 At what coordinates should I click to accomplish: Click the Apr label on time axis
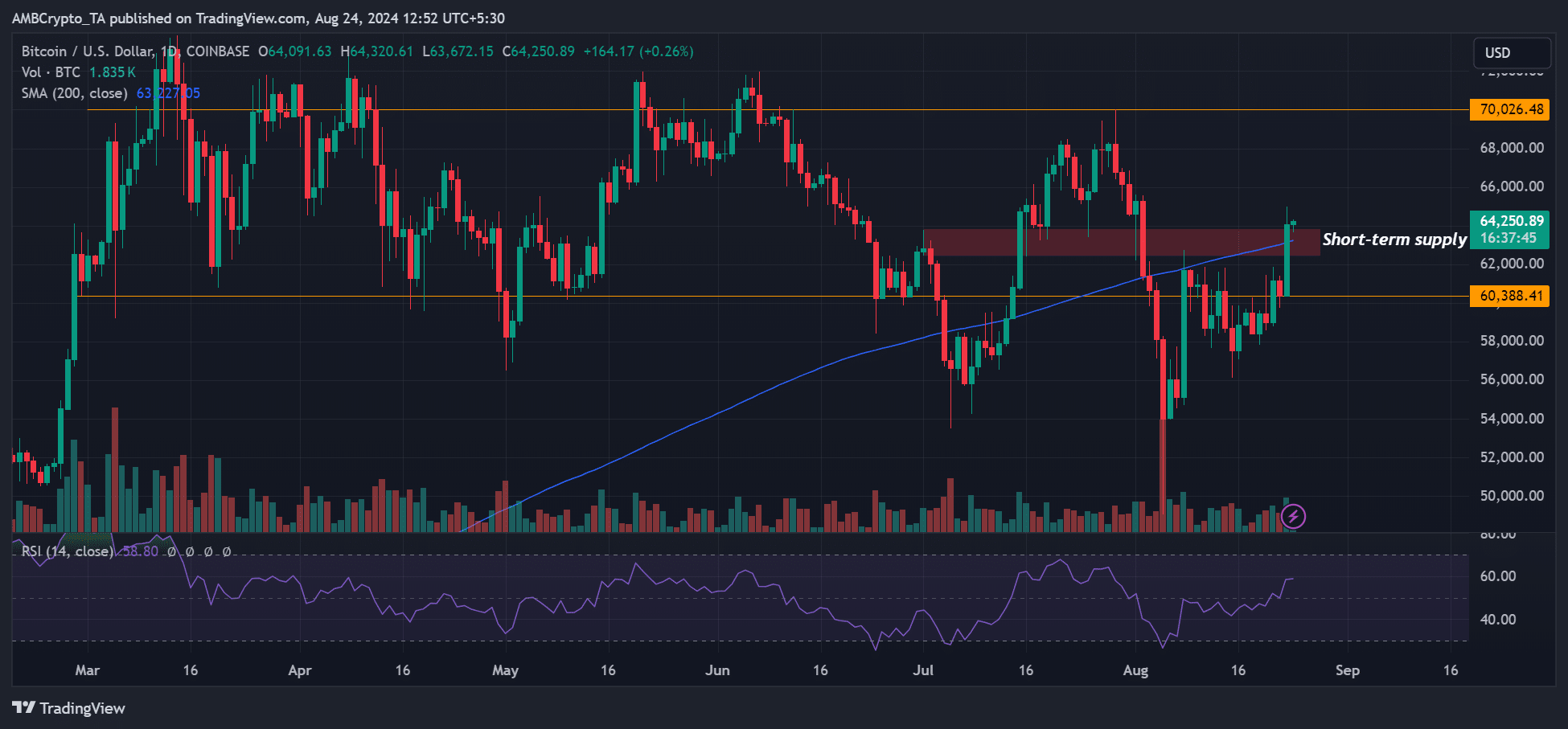click(x=300, y=670)
